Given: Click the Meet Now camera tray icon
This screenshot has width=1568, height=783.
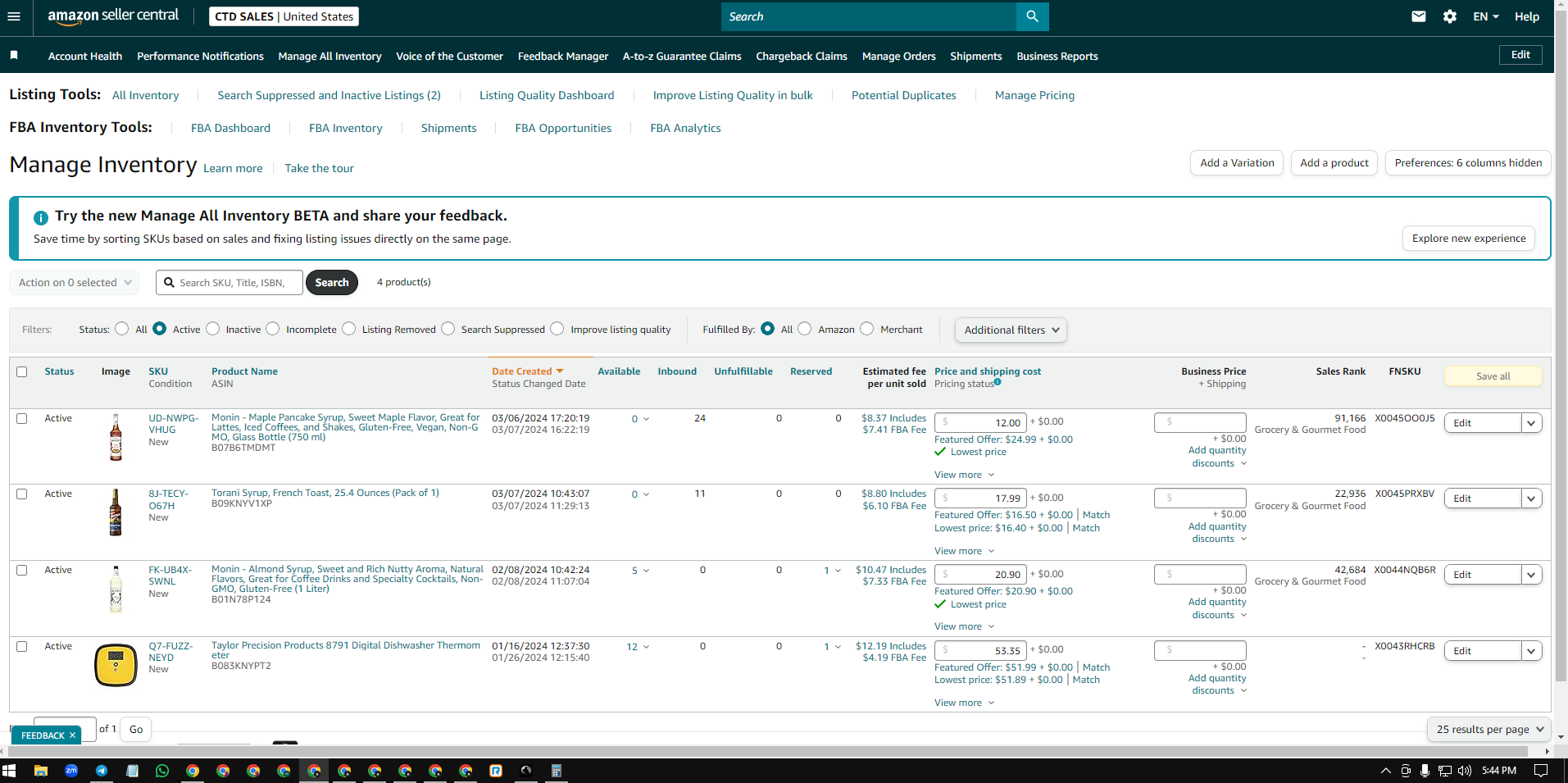Looking at the screenshot, I should pos(1406,771).
